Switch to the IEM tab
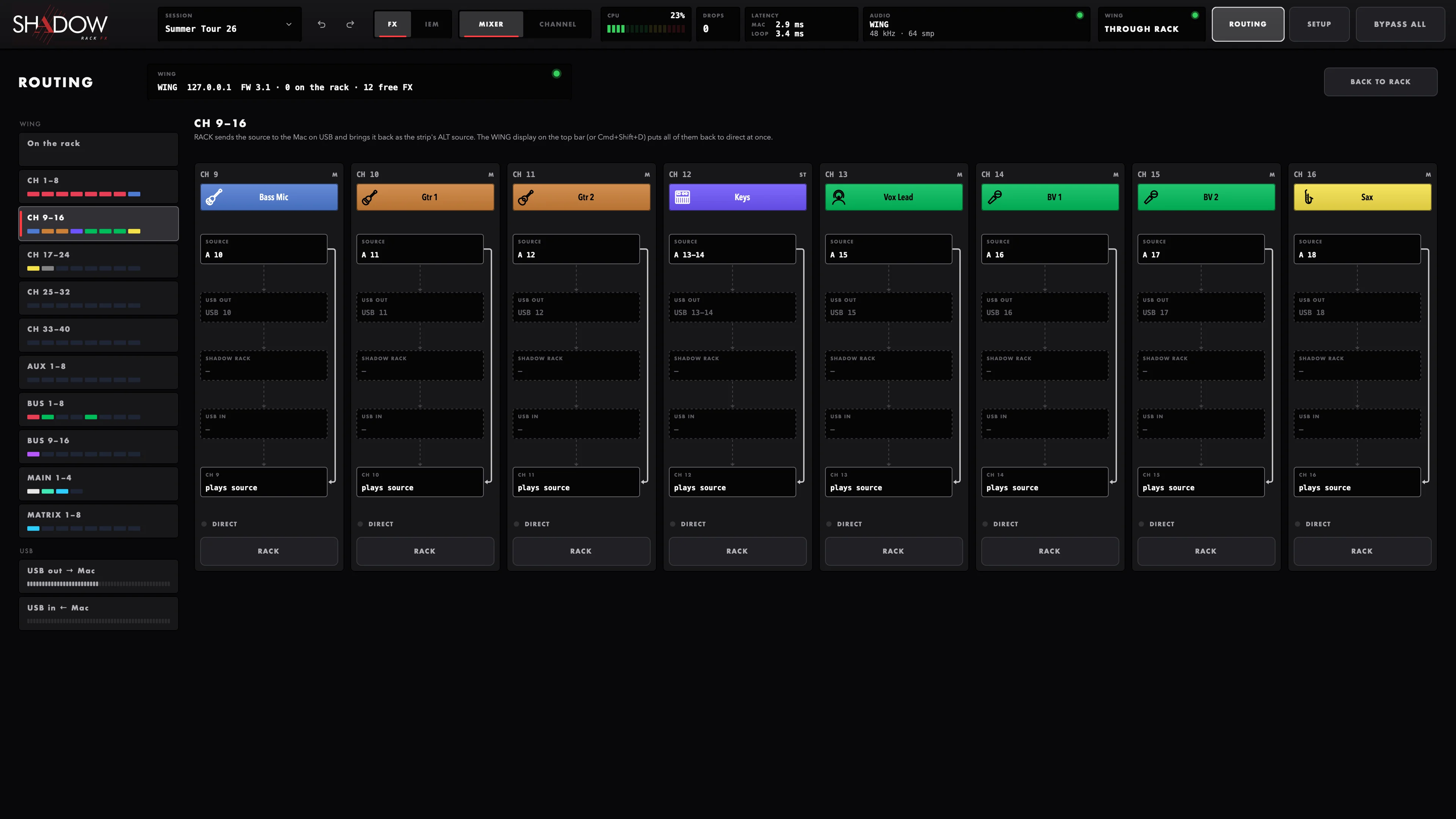The image size is (1456, 819). click(x=432, y=24)
